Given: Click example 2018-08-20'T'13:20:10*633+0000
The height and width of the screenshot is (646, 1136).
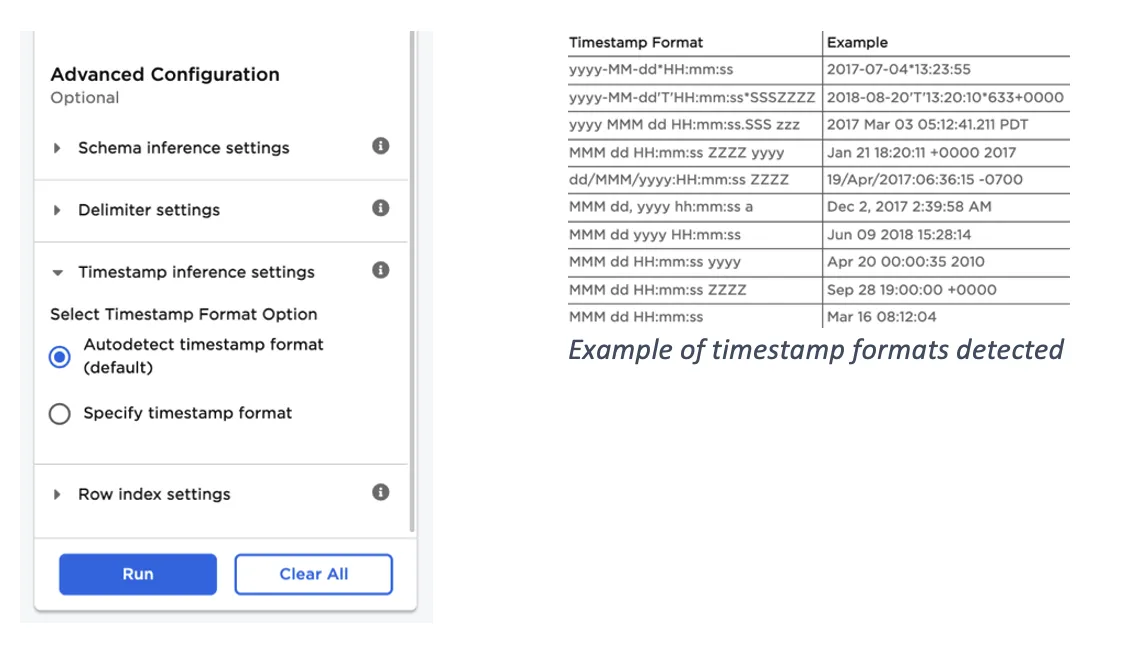Looking at the screenshot, I should [945, 97].
